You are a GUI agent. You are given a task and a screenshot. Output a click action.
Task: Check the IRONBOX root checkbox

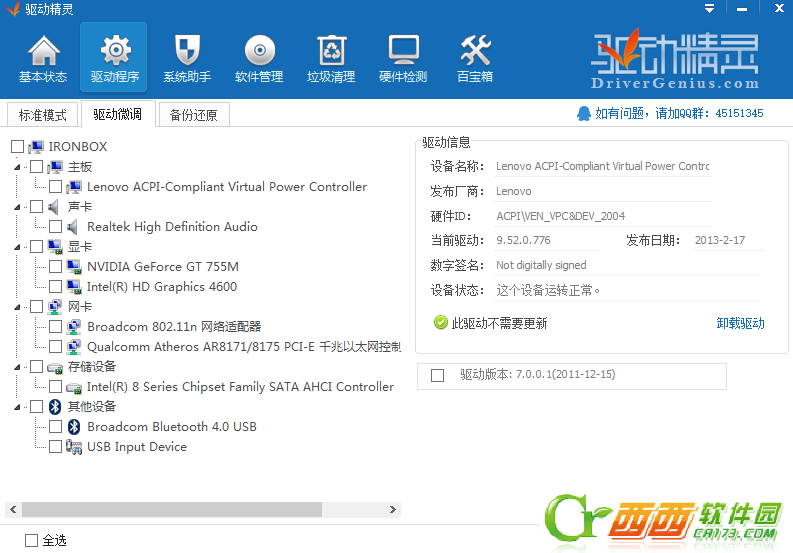(17, 147)
